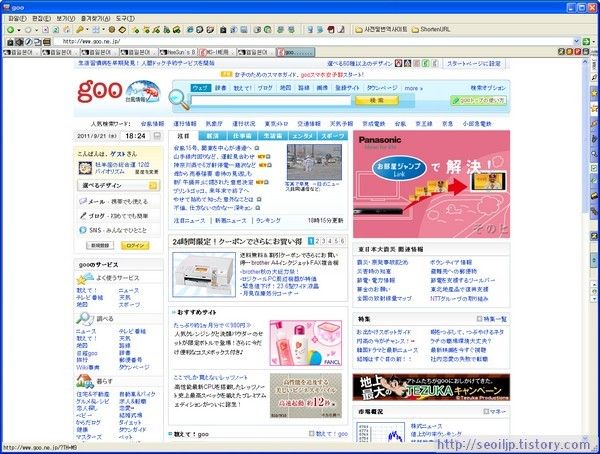Viewport: 600px width, 454px height.
Task: Click the home page toolbar icon
Action: point(67,30)
